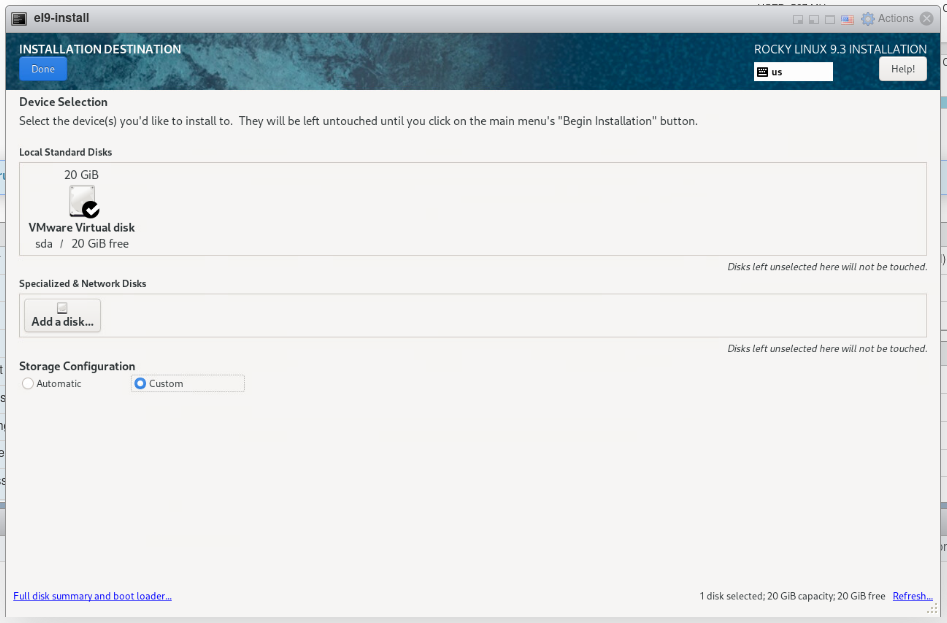
Task: Click the 'sda / 20 GiB free' label
Action: pos(82,244)
